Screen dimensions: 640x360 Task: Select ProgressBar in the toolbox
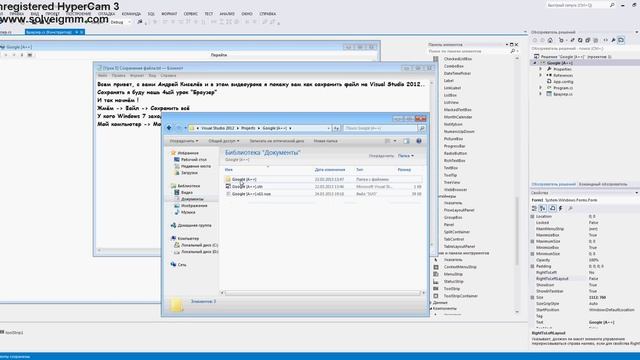click(454, 146)
